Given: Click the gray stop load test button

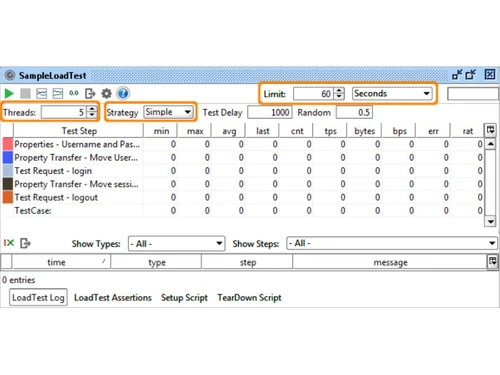Looking at the screenshot, I should tap(25, 94).
